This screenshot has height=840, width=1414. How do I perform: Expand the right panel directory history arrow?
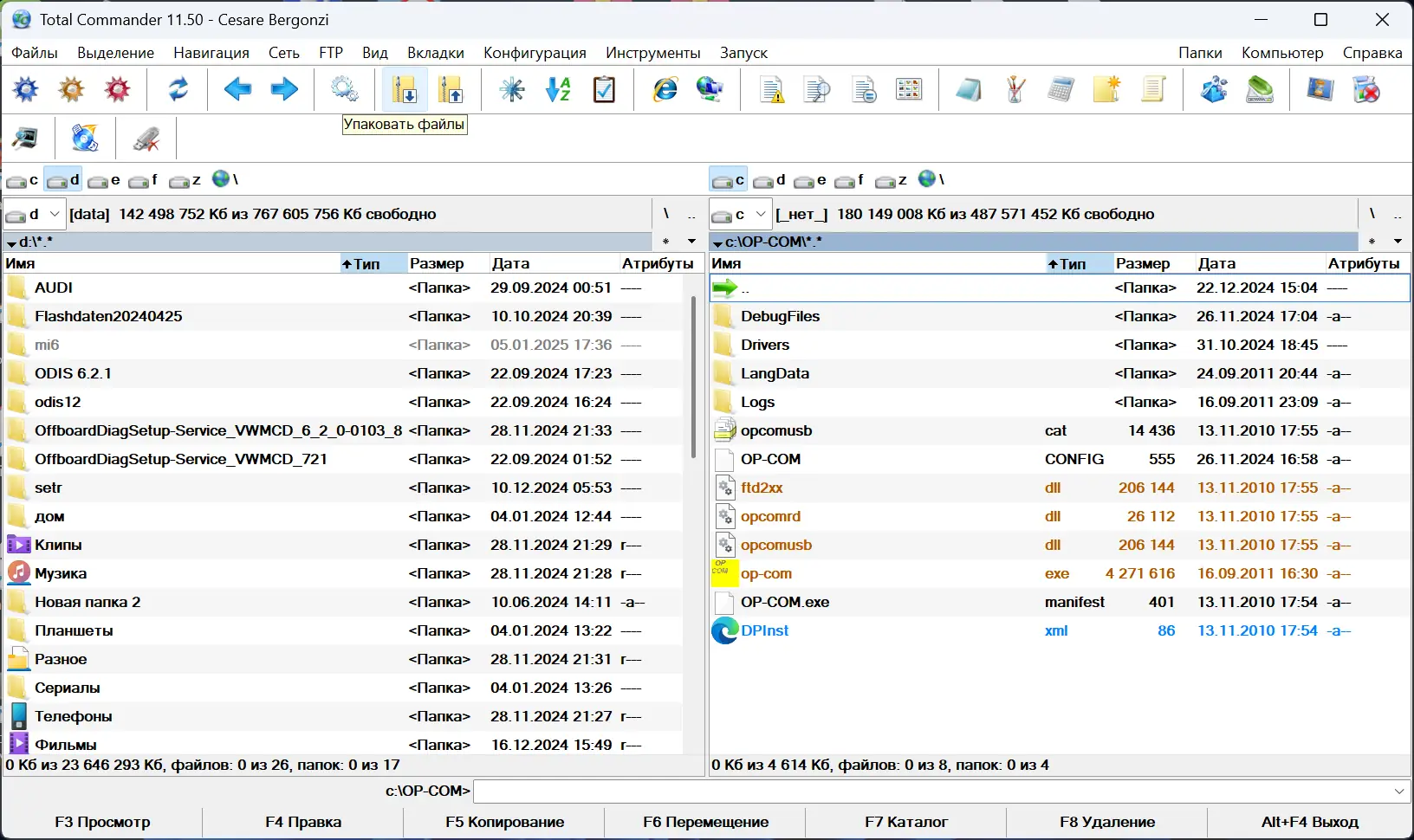(x=1398, y=242)
